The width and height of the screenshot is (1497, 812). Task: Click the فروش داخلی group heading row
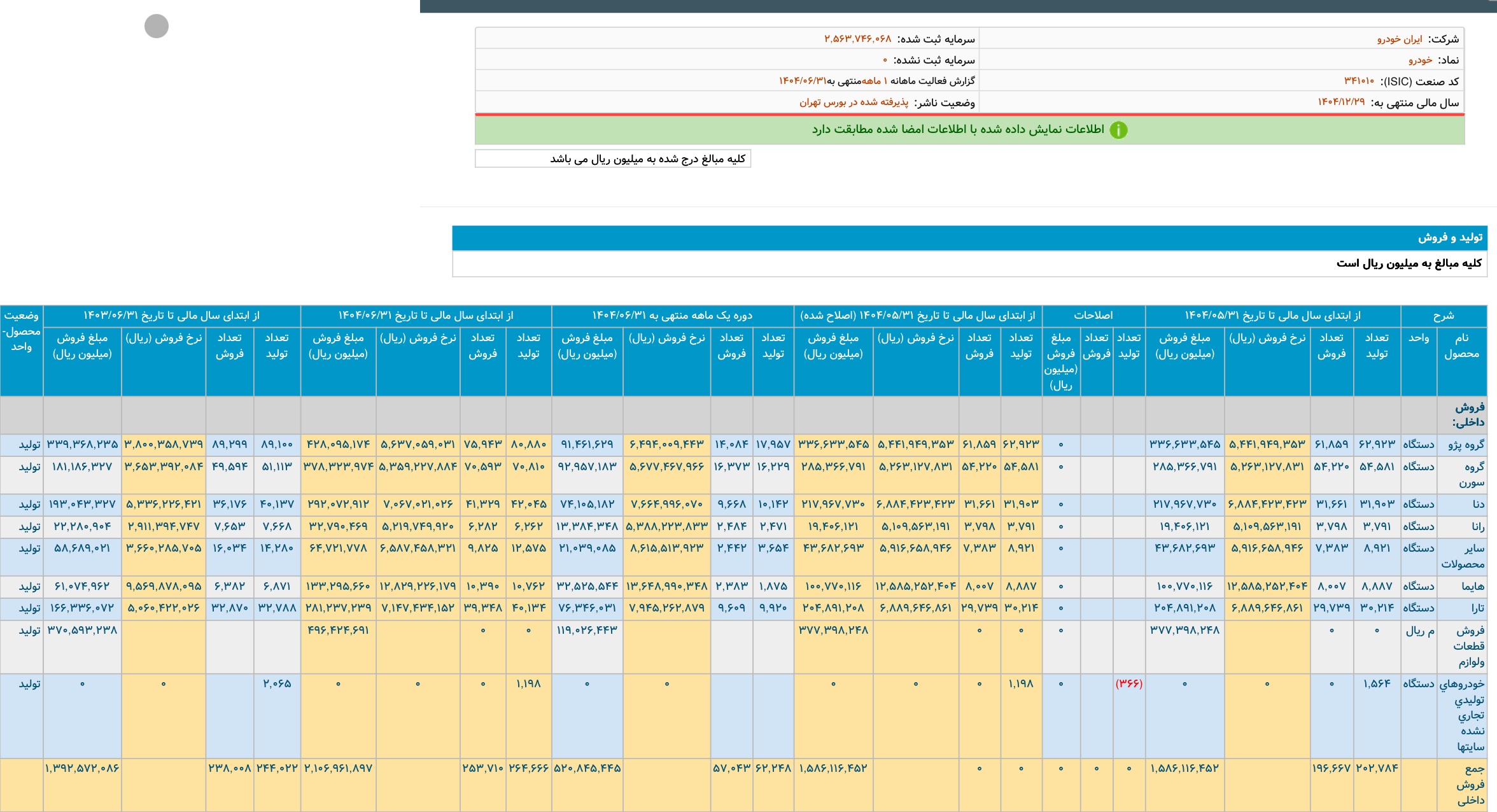pos(1468,414)
